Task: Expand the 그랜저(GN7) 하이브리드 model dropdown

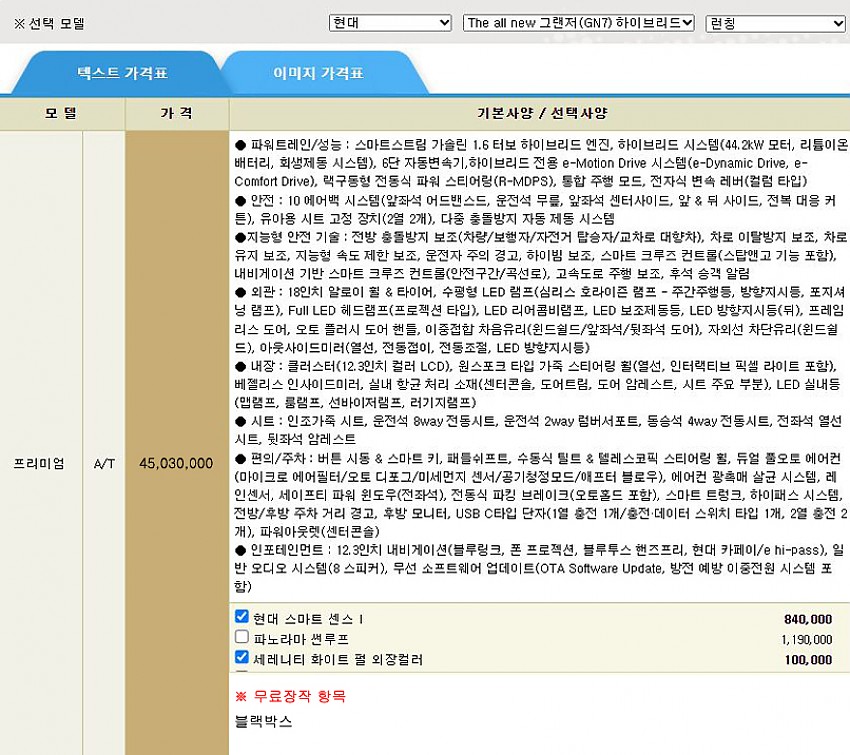Action: [x=579, y=23]
